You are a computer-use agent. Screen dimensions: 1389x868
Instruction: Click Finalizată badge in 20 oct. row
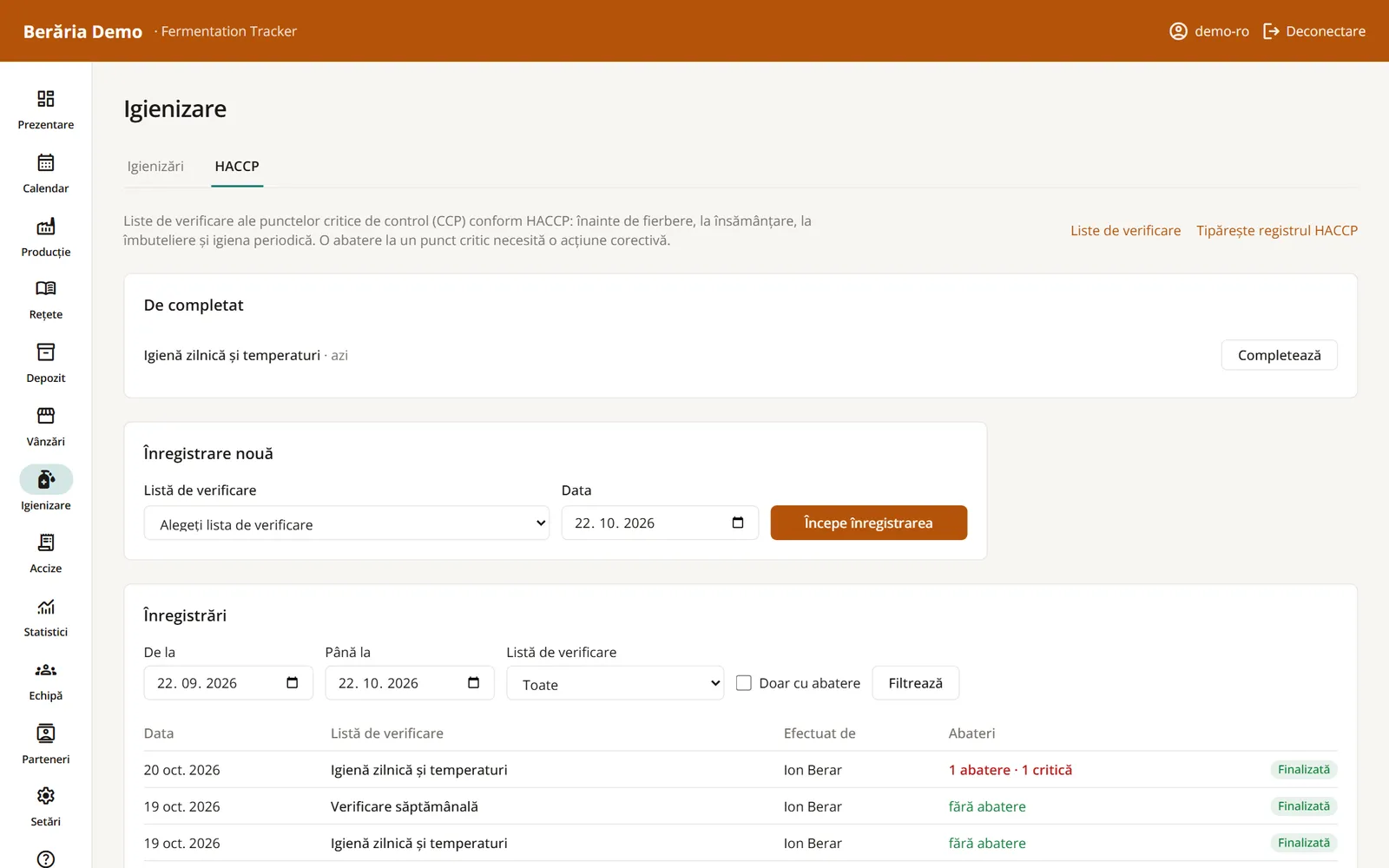coord(1303,770)
